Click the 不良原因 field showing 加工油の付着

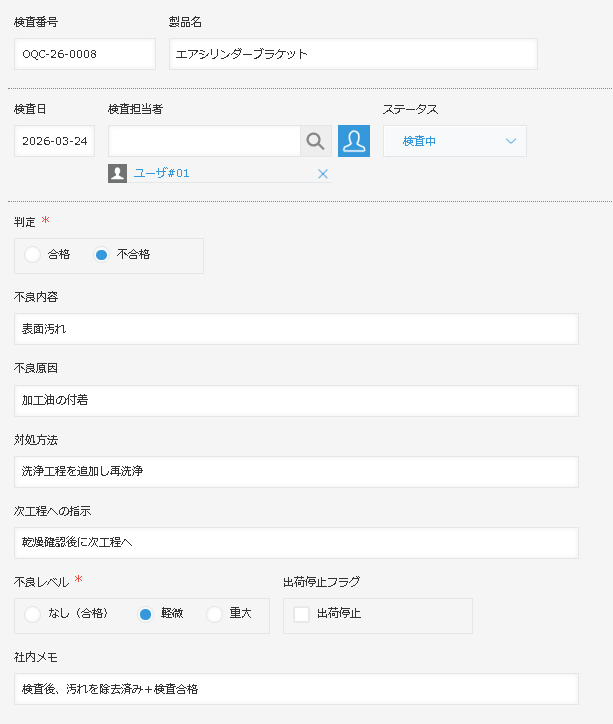click(296, 401)
